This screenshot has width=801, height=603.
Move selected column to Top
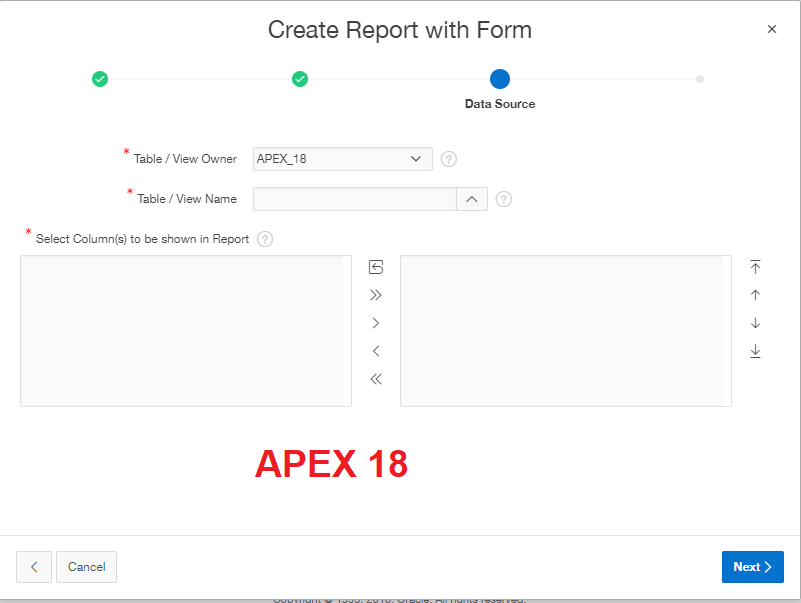[x=755, y=267]
